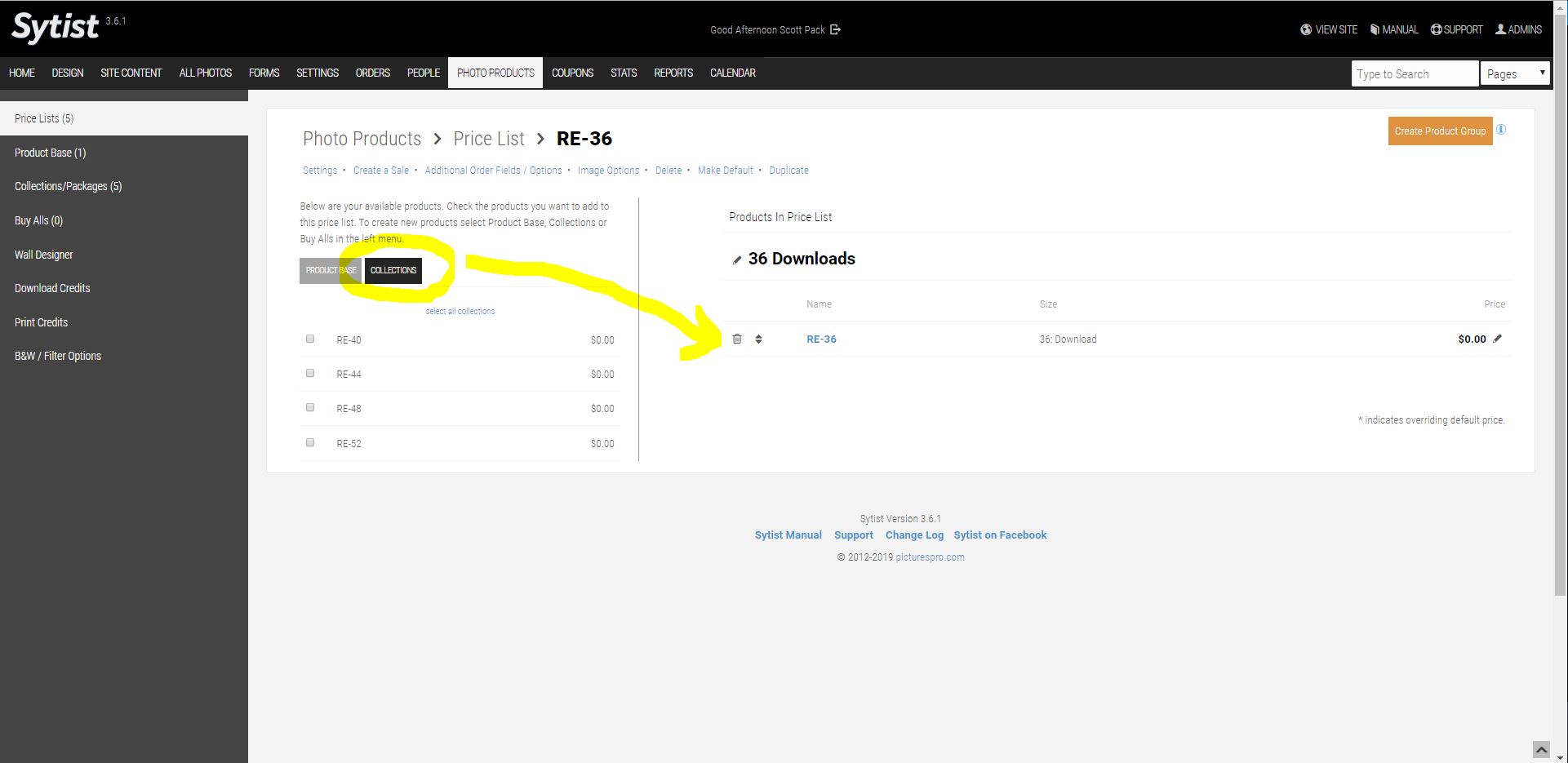
Task: Open the Forms menu
Action: (x=264, y=73)
